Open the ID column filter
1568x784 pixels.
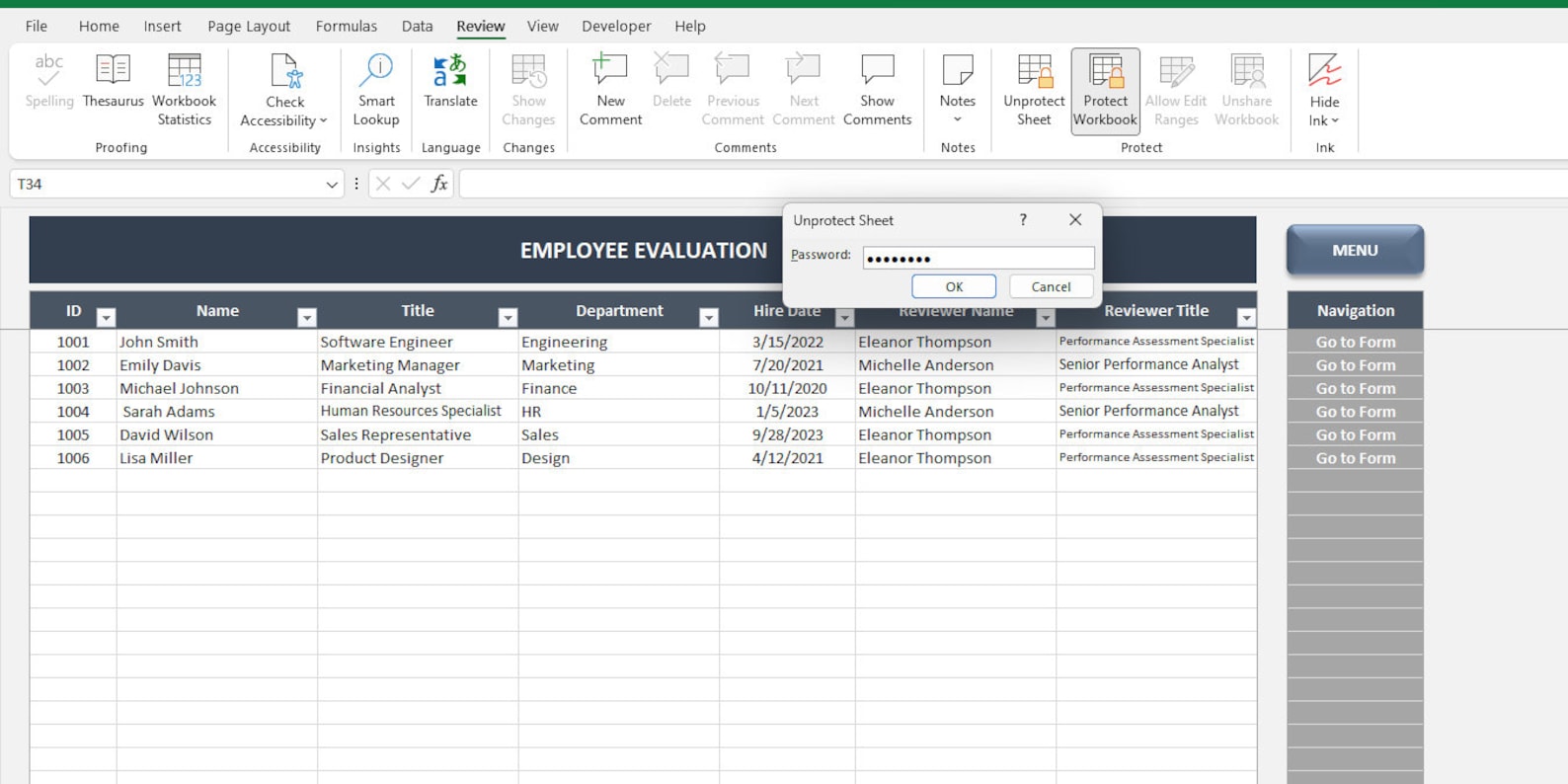pos(106,317)
